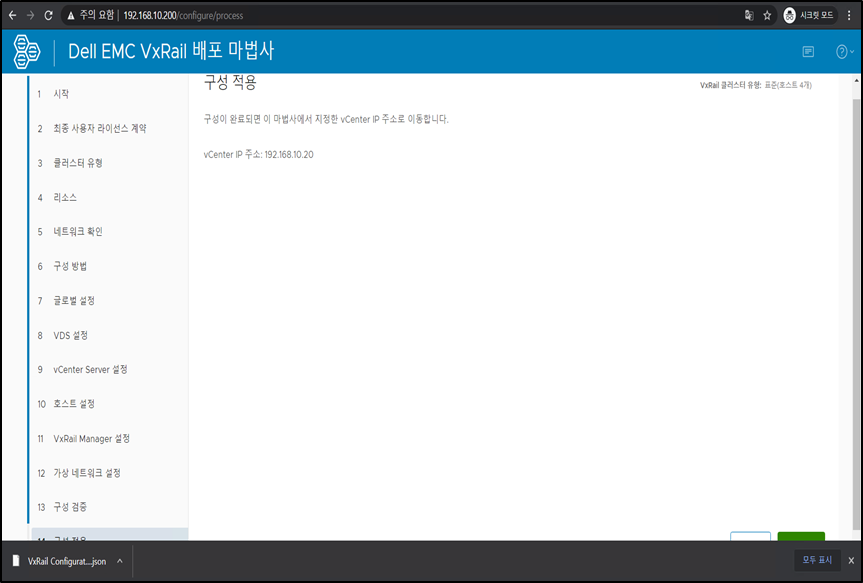Image resolution: width=863 pixels, height=583 pixels.
Task: Click the scrollbar up arrow
Action: 856,80
